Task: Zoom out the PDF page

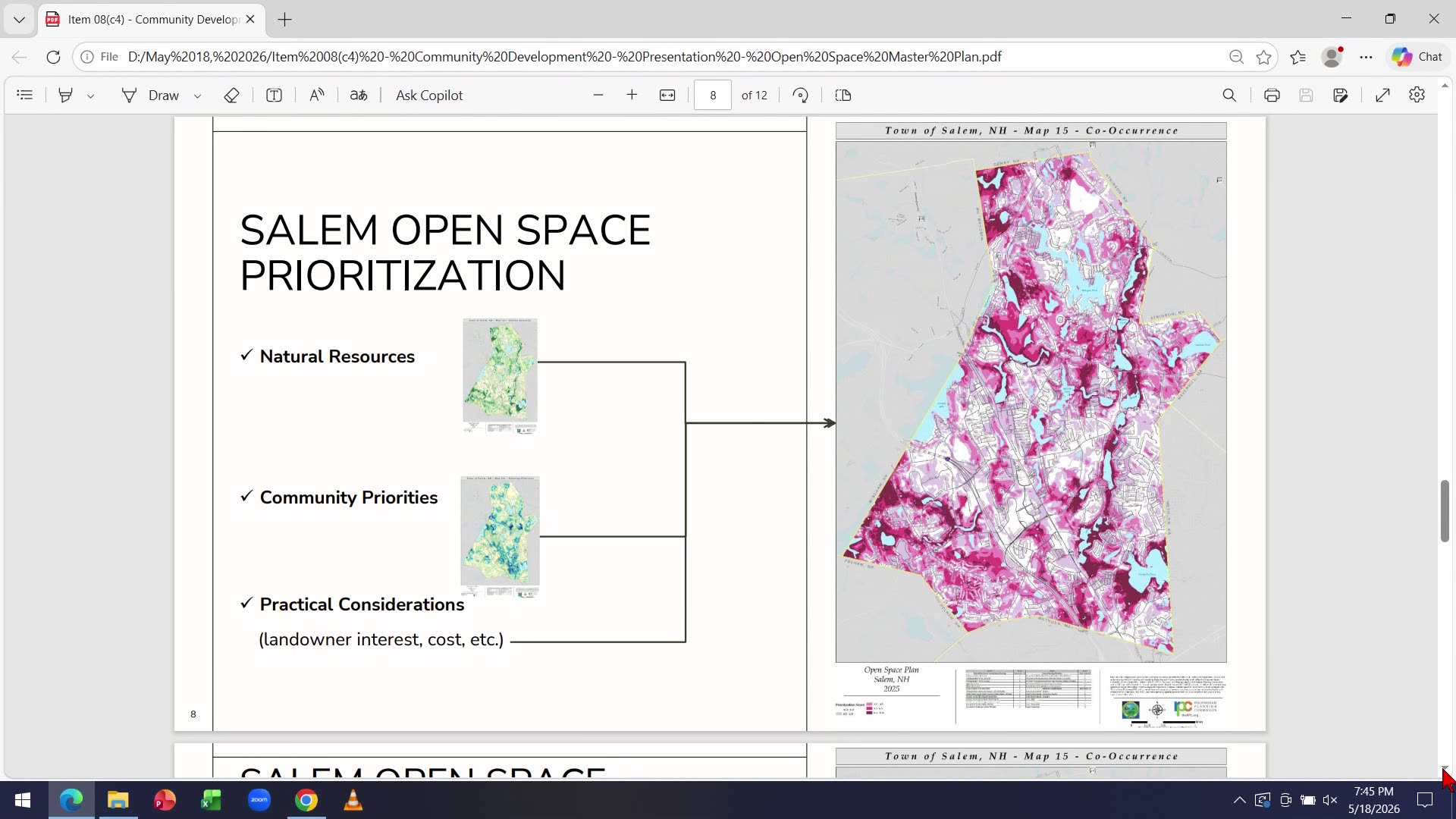Action: click(598, 96)
